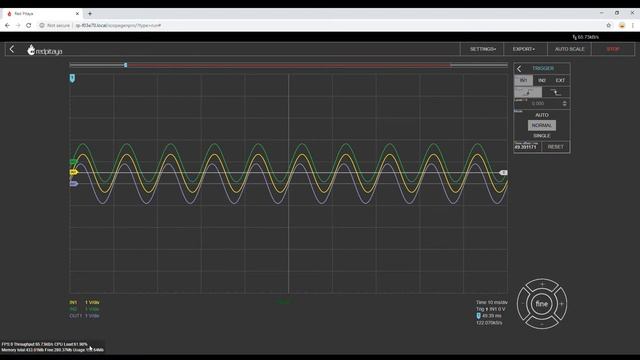
Task: Click the blue handle on the time range slider
Action: (x=126, y=65)
